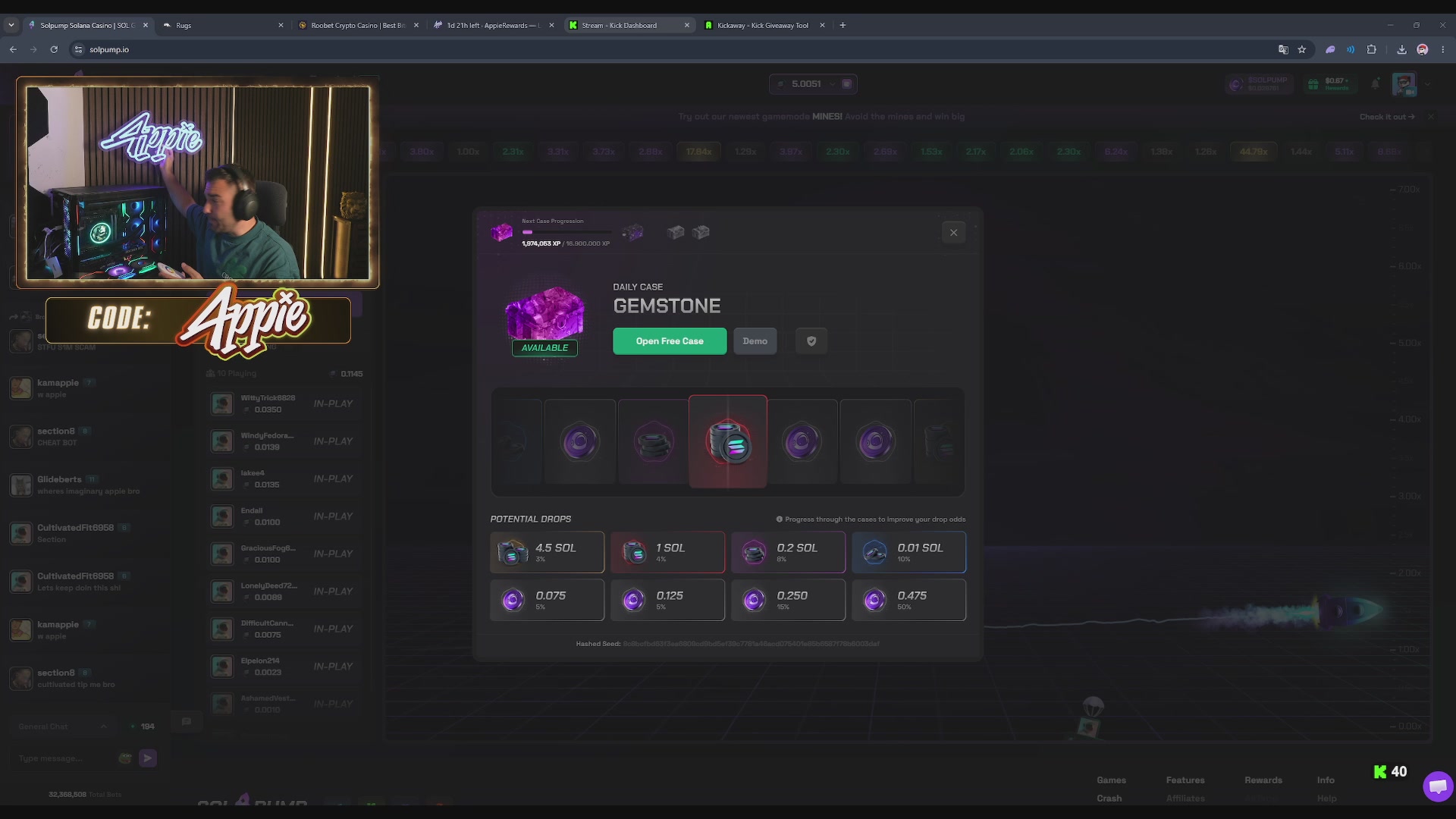Open the wallet icon beside the balance
The height and width of the screenshot is (819, 1456).
click(x=847, y=84)
